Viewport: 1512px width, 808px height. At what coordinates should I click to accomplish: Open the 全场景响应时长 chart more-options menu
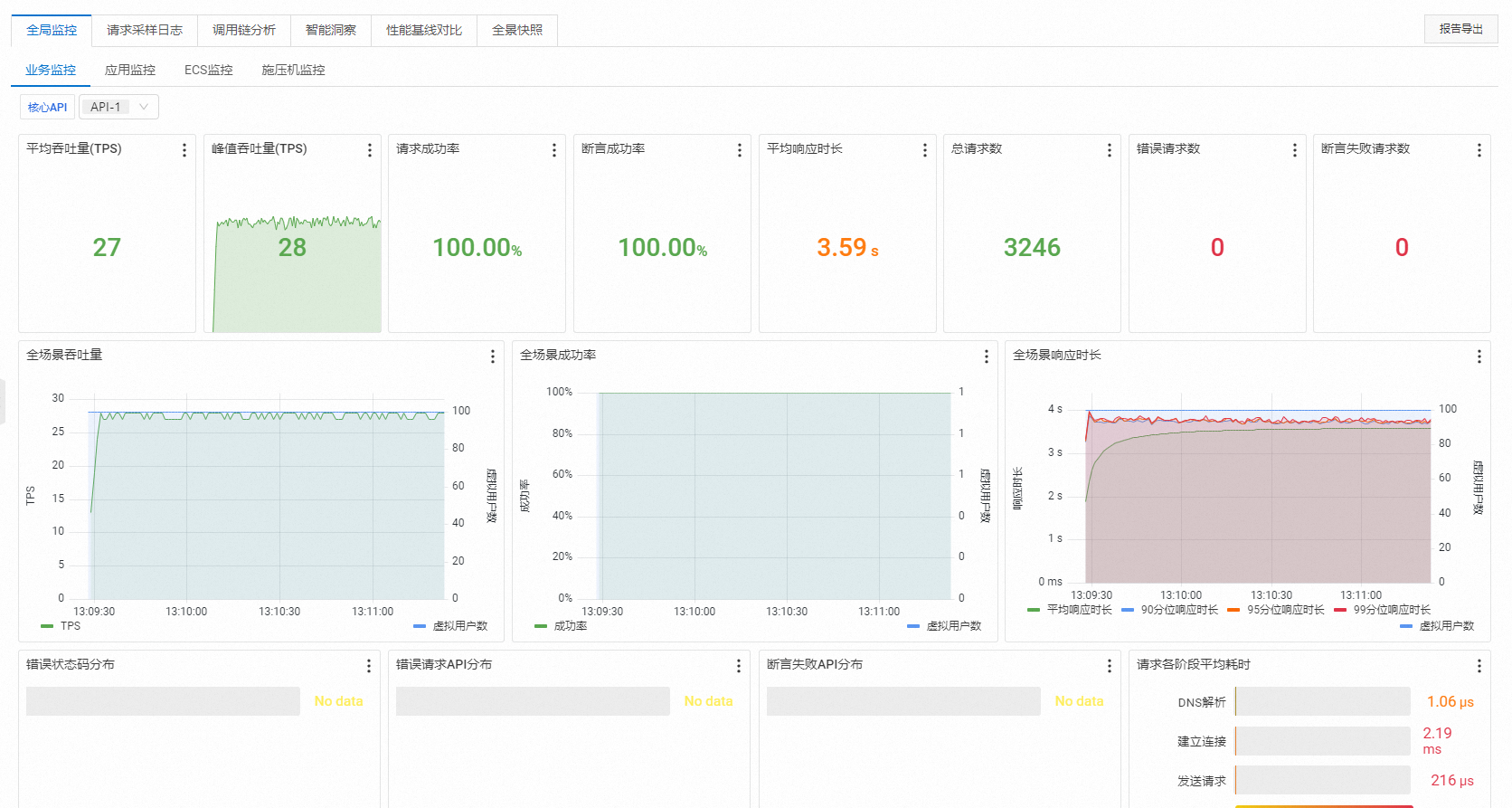click(x=1479, y=356)
